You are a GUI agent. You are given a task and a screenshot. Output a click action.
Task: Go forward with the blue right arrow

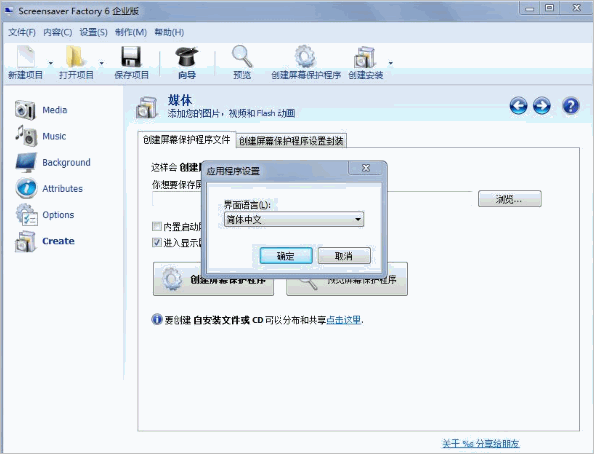(x=542, y=105)
